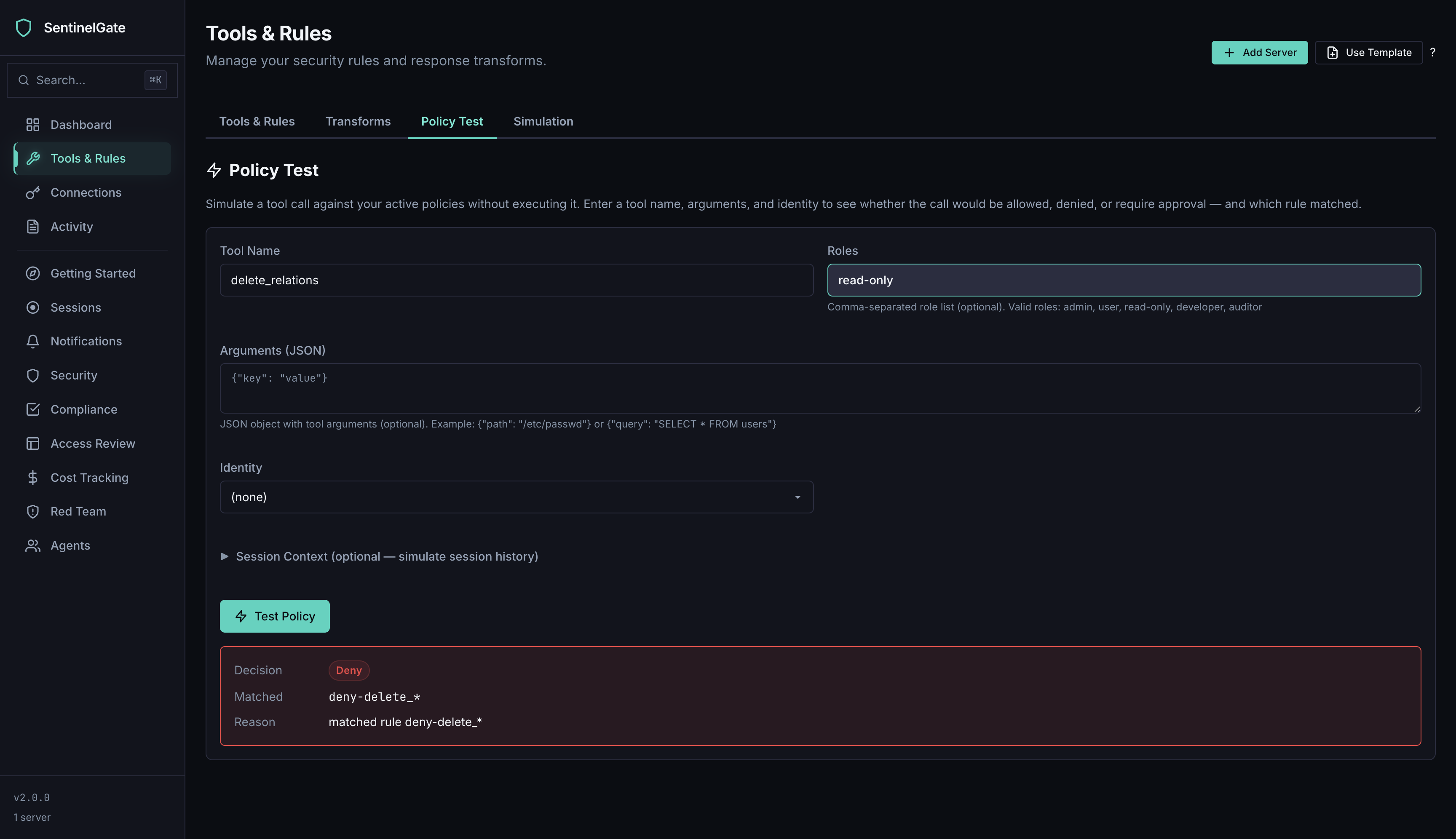Open Agents via the people icon
The image size is (1456, 839).
33,546
